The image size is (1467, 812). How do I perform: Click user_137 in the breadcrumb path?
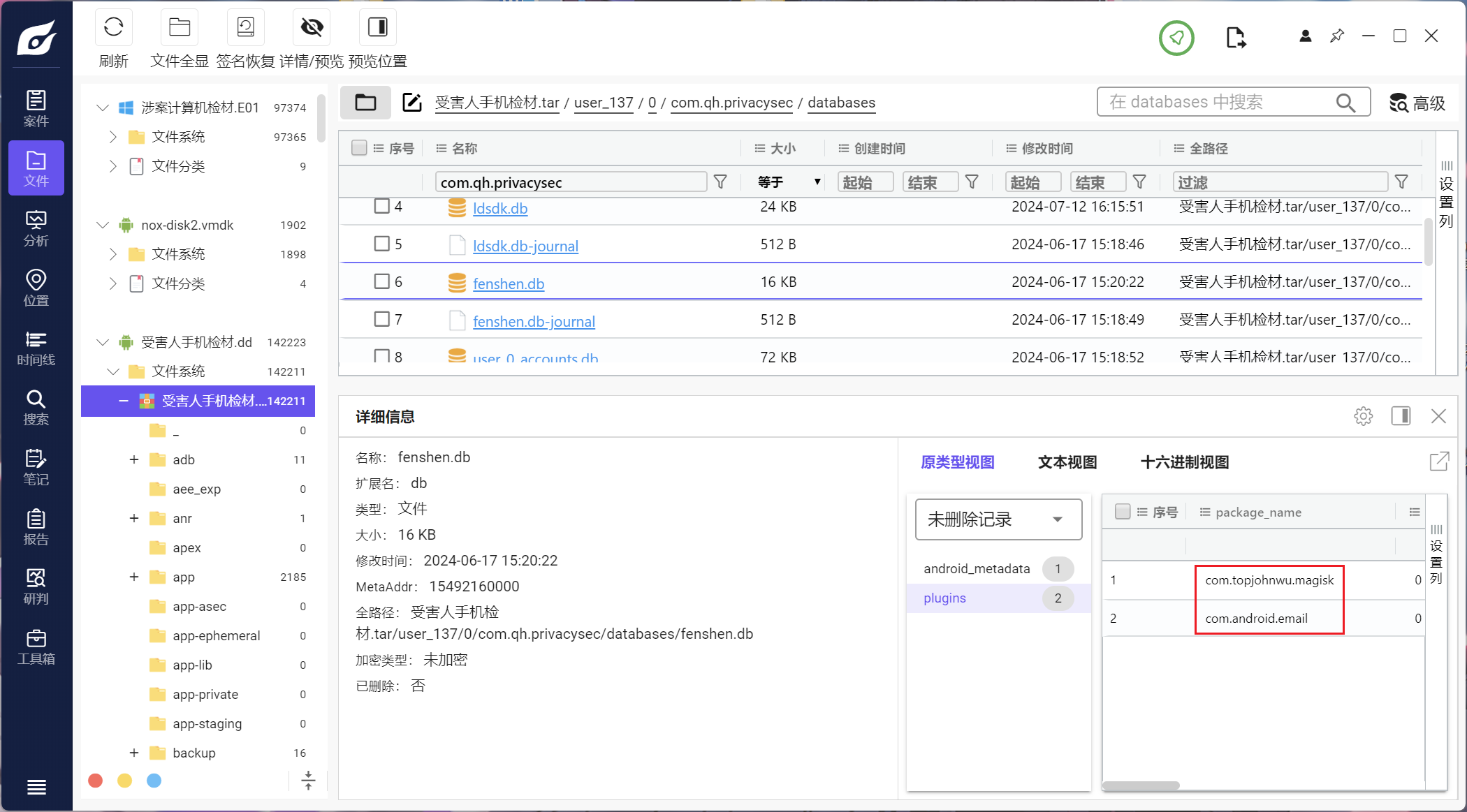pyautogui.click(x=604, y=103)
